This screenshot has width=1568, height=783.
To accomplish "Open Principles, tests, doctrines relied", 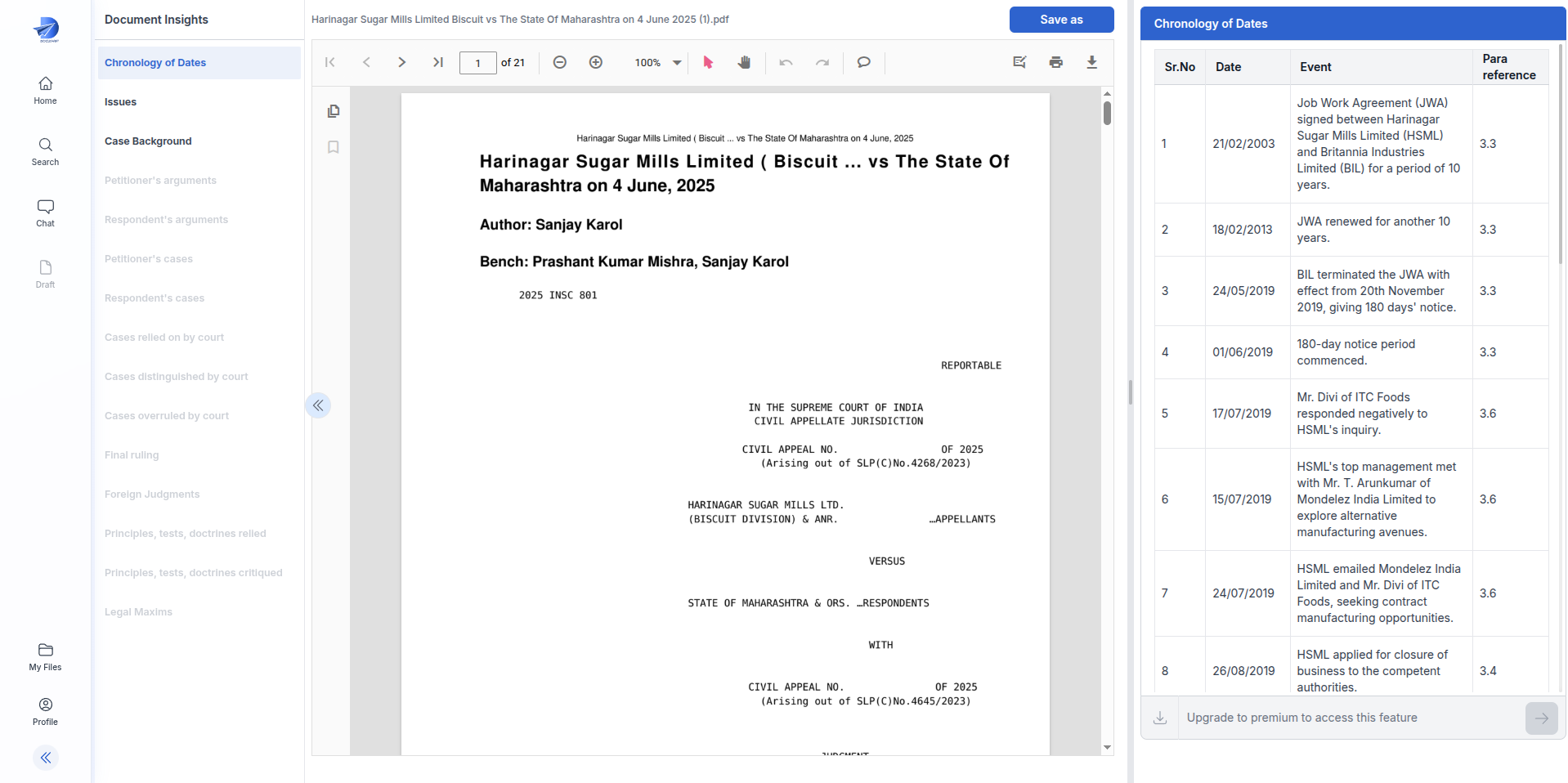I will click(199, 534).
